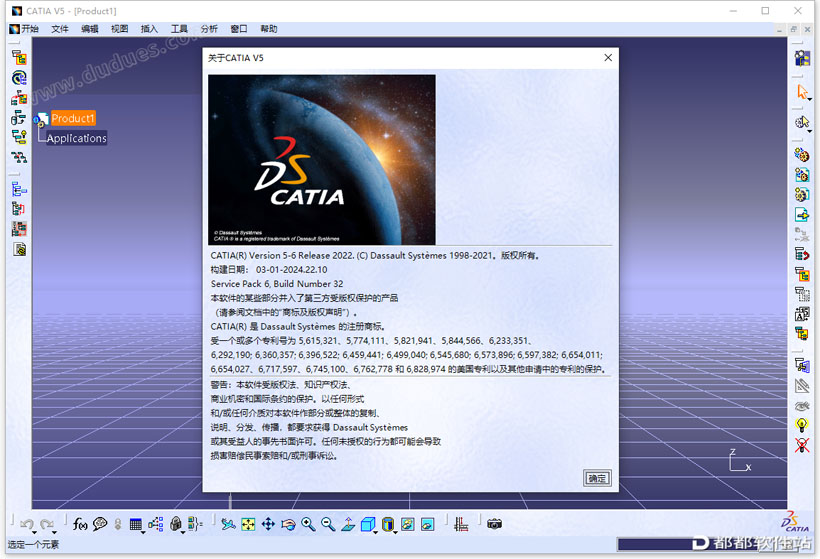Toggle Hide/Show icon in bottom toolbar
820x559 pixels.
click(x=407, y=524)
